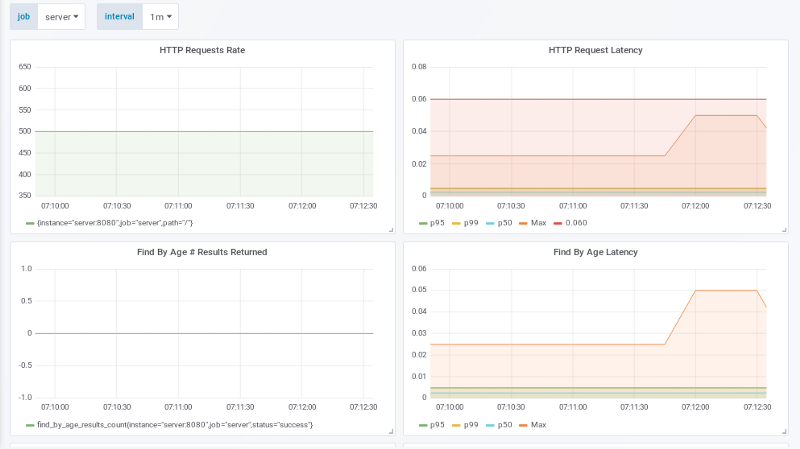This screenshot has height=449, width=800.
Task: Click green color swatch of HTTP Requests Rate legend
Action: pyautogui.click(x=30, y=223)
